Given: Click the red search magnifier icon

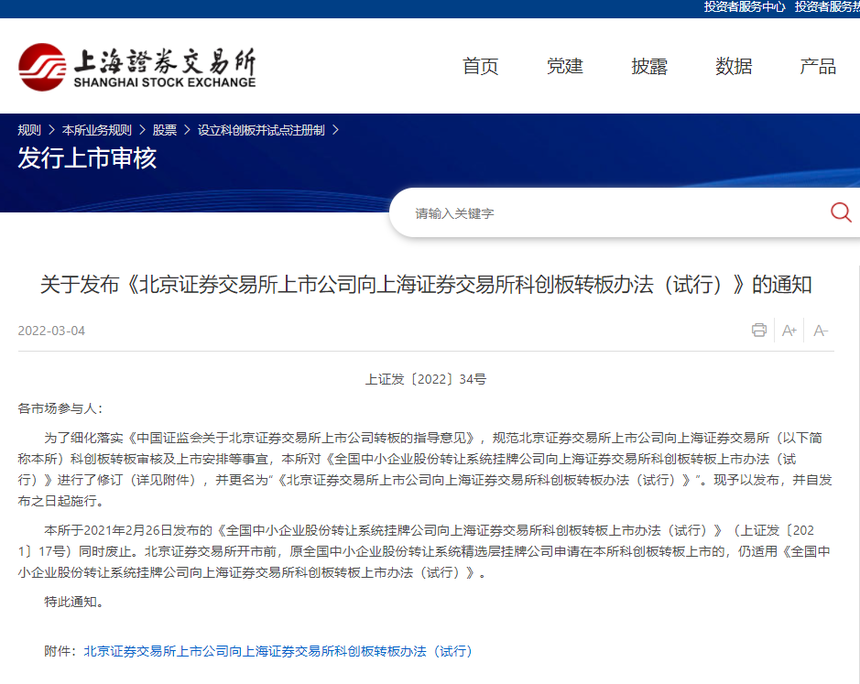Looking at the screenshot, I should 841,212.
